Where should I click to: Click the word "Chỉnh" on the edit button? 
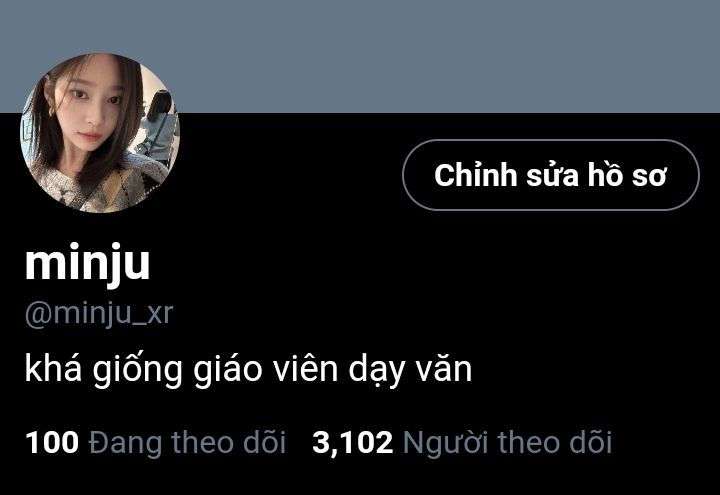pyautogui.click(x=476, y=175)
